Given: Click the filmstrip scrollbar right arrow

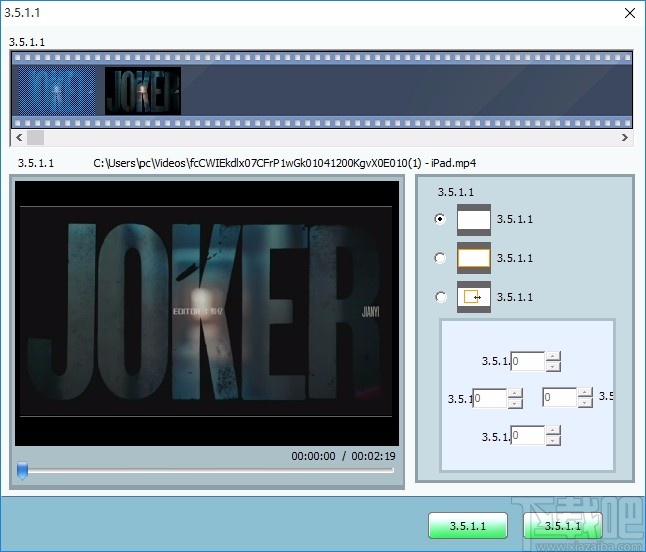Looking at the screenshot, I should point(625,137).
